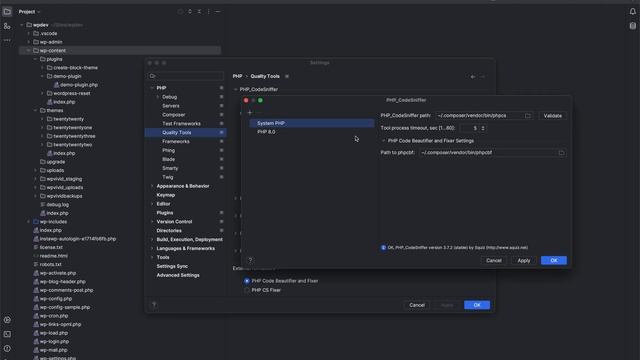Viewport: 640px width, 360px height.
Task: Open the Problems tool window icon
Action: 7,348
